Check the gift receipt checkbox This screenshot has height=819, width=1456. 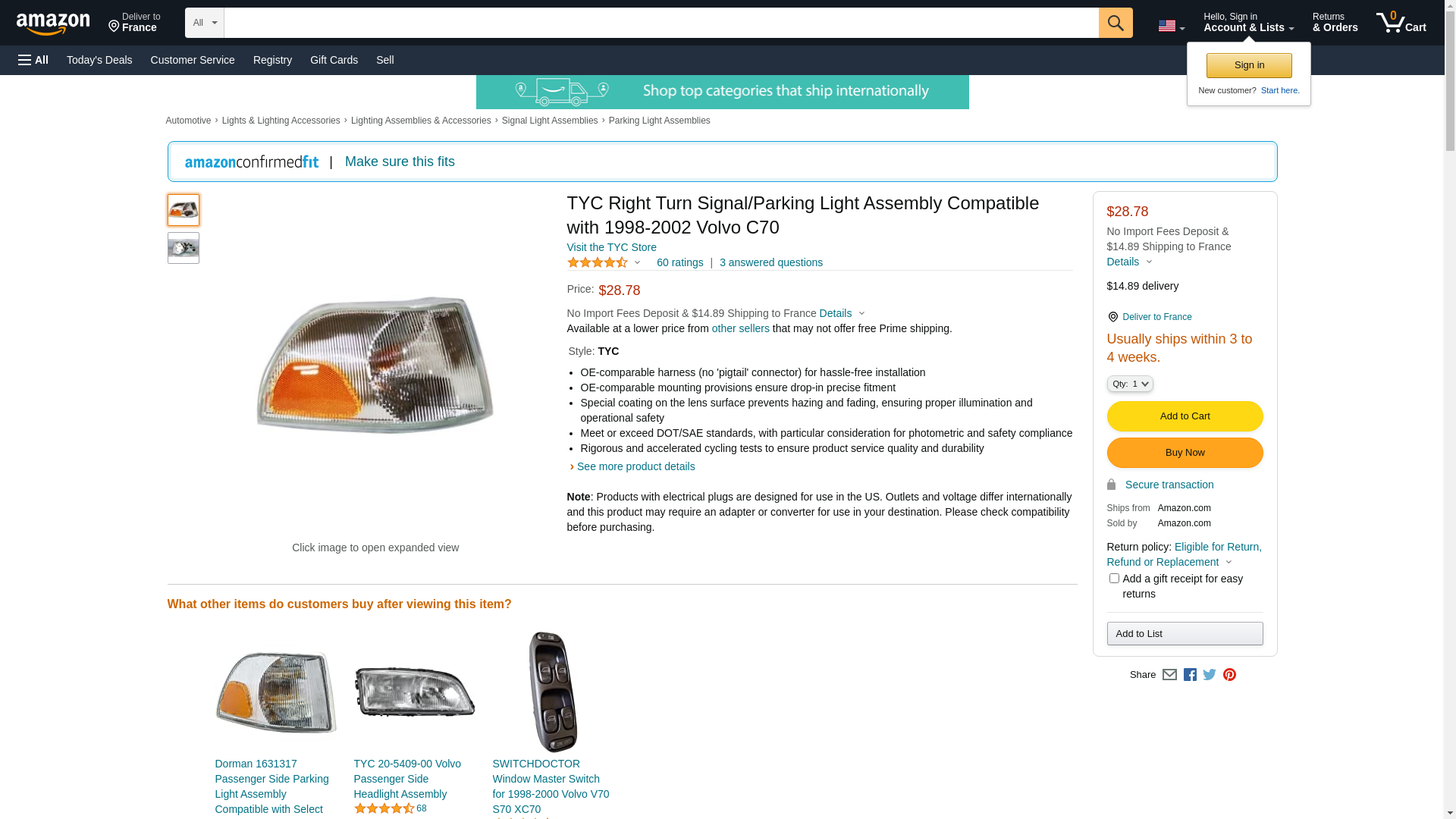[x=1114, y=579]
